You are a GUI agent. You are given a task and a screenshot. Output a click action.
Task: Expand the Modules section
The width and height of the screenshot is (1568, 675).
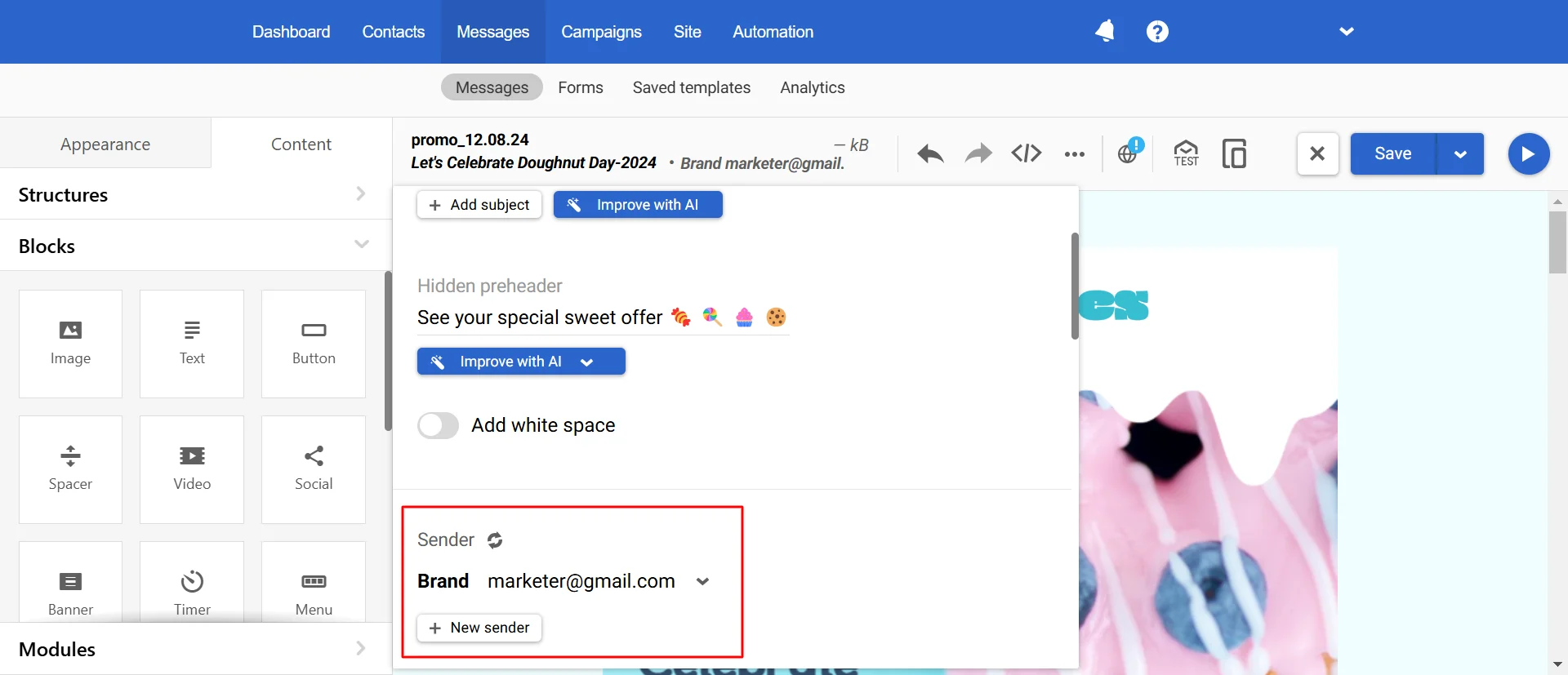(x=195, y=649)
